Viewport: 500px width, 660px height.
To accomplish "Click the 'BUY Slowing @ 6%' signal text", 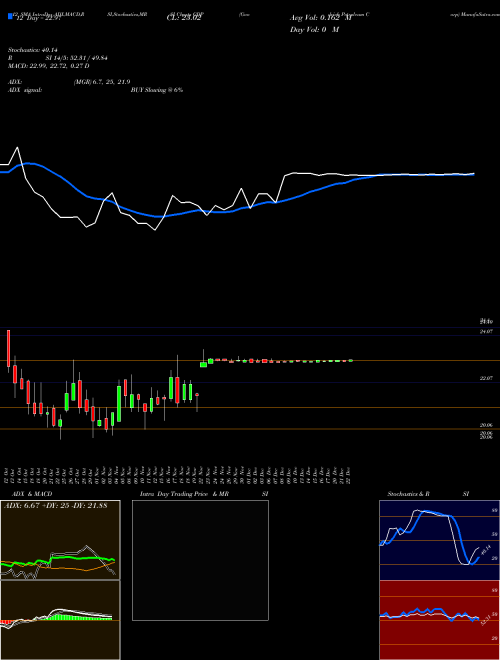I will [157, 90].
